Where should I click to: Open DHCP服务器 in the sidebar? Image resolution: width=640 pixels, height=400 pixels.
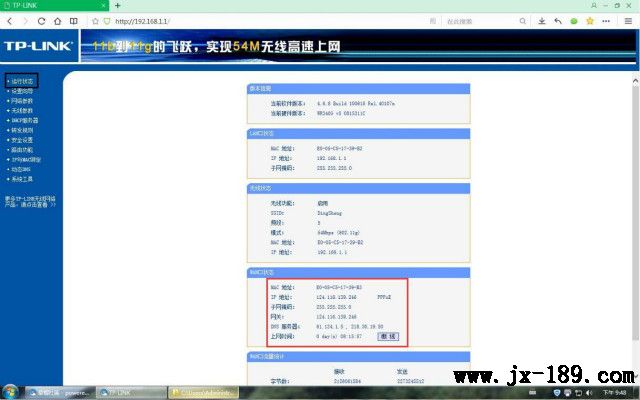click(24, 120)
